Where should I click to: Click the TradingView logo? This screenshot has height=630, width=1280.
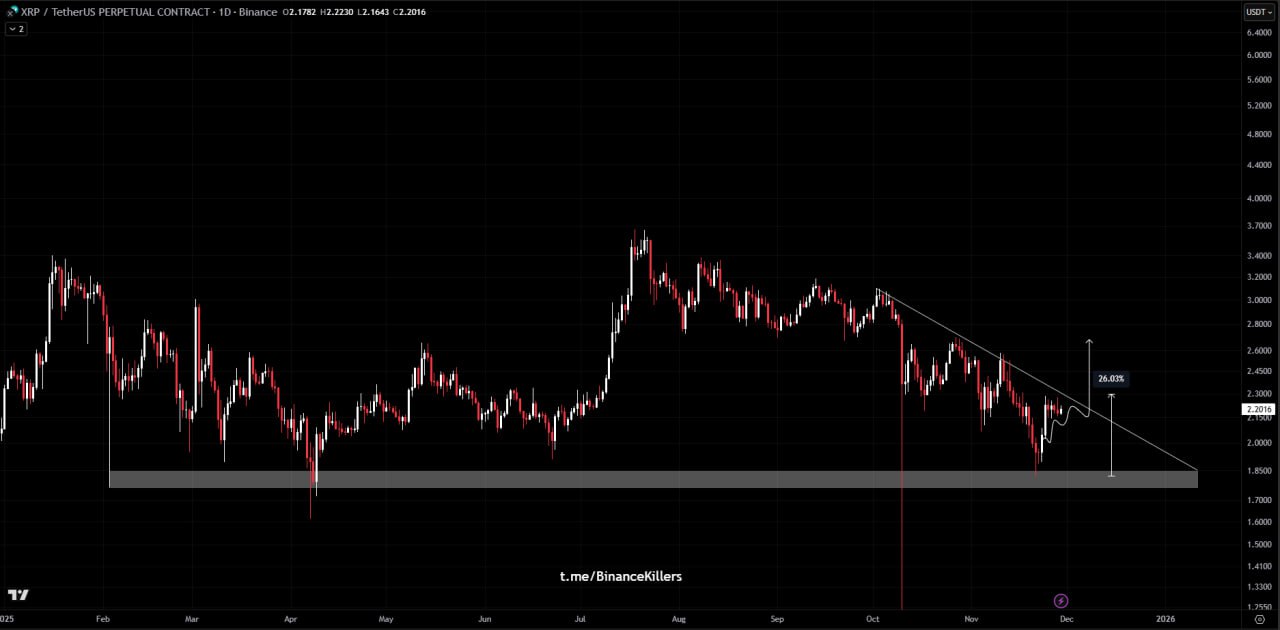point(18,595)
